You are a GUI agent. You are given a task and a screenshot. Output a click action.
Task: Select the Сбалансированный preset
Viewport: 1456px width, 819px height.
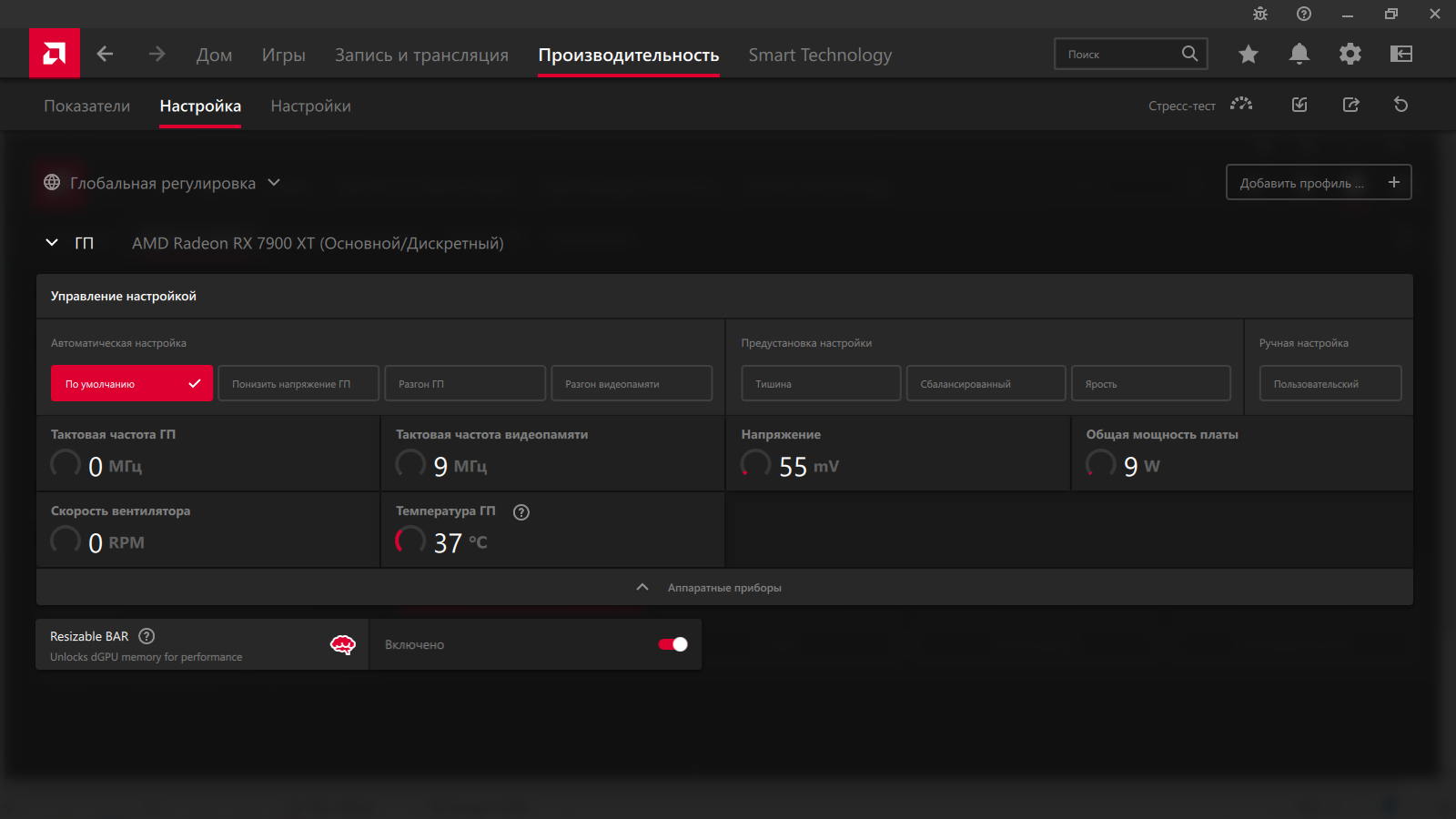pos(986,383)
